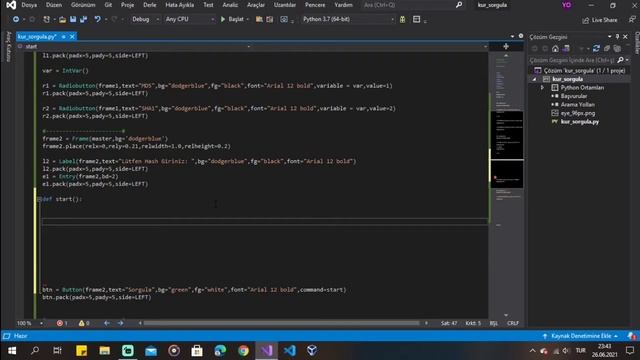Go to the previous issue with the left arrow

[107, 323]
